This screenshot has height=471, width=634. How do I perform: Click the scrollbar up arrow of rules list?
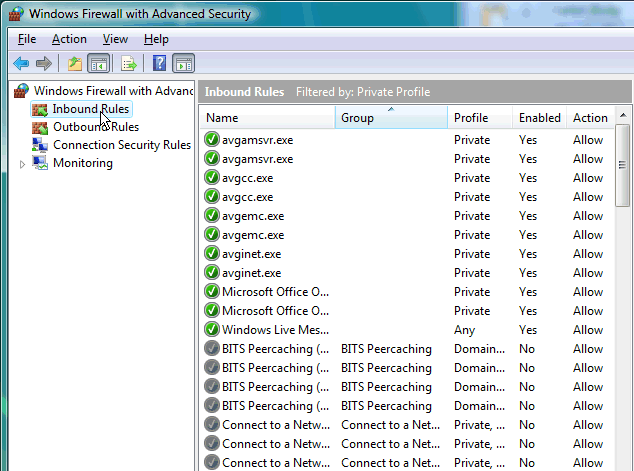point(623,115)
